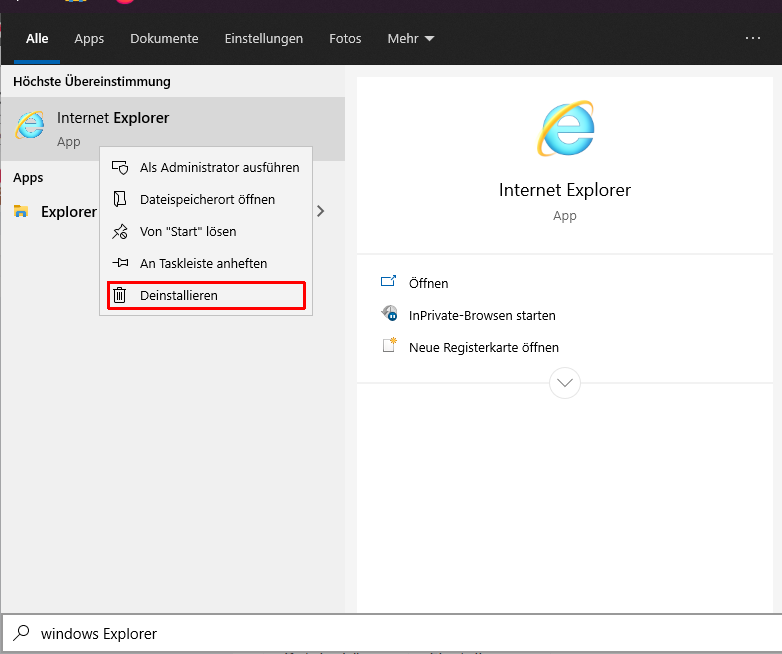
Task: Expand more actions with the circled down chevron
Action: [x=565, y=382]
